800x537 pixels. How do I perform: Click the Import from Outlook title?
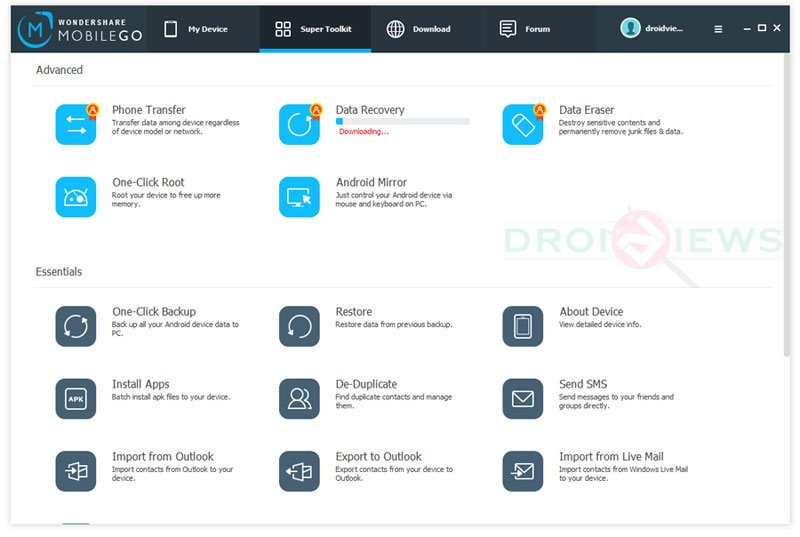163,456
